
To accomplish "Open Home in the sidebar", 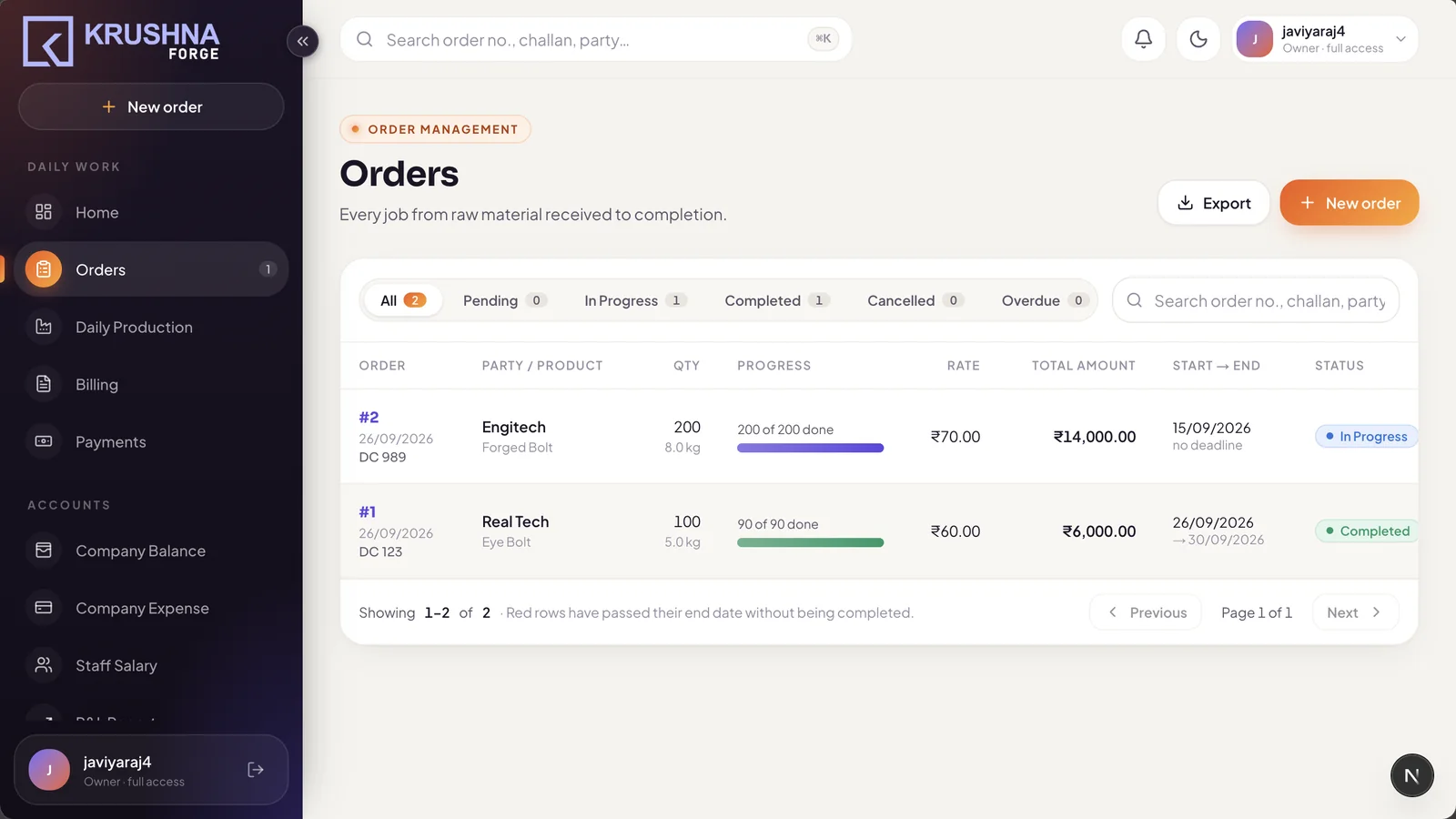I will click(x=151, y=212).
